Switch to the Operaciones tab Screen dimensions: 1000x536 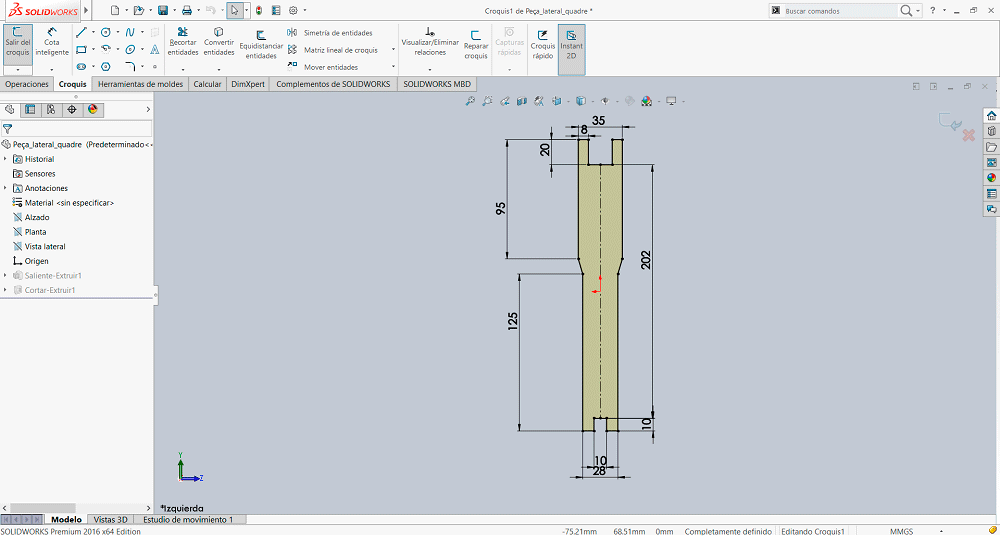[x=27, y=84]
